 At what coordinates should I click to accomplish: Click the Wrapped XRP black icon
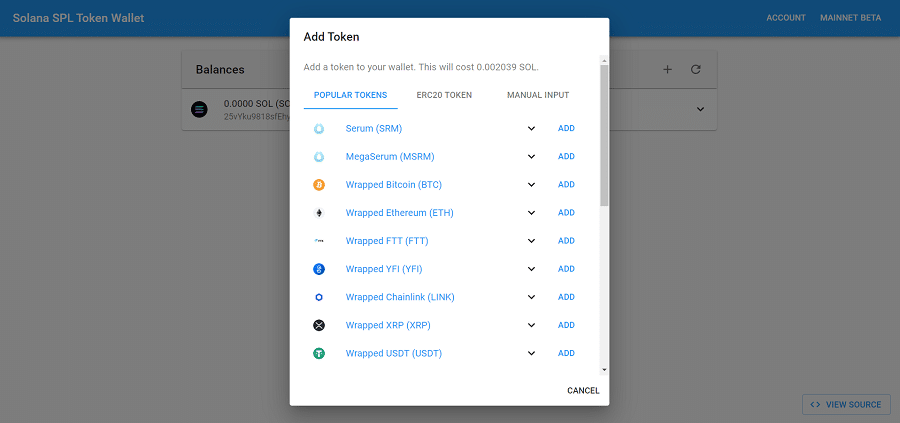point(319,325)
